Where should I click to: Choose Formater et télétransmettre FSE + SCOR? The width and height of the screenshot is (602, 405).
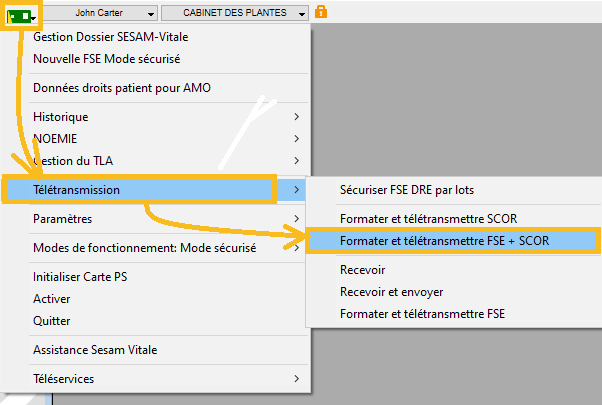[444, 240]
